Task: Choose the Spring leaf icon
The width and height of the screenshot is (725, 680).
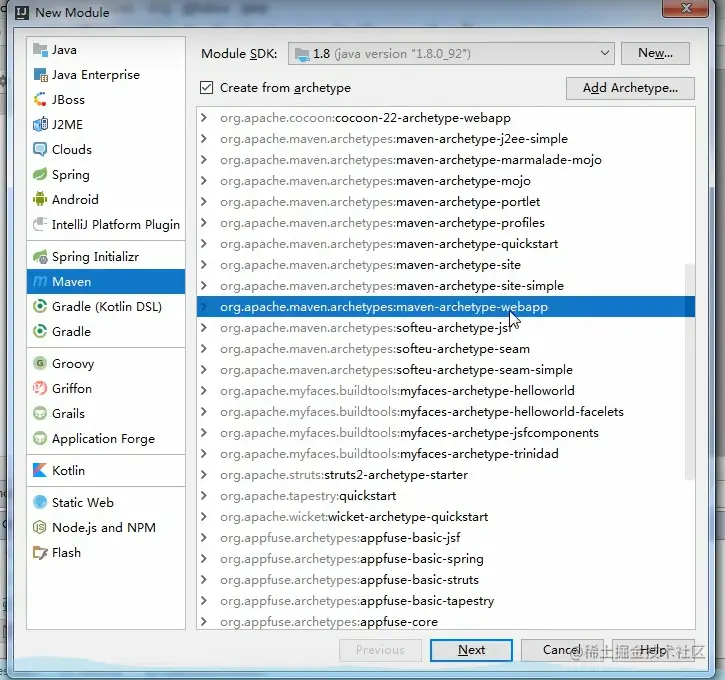Action: [x=40, y=174]
